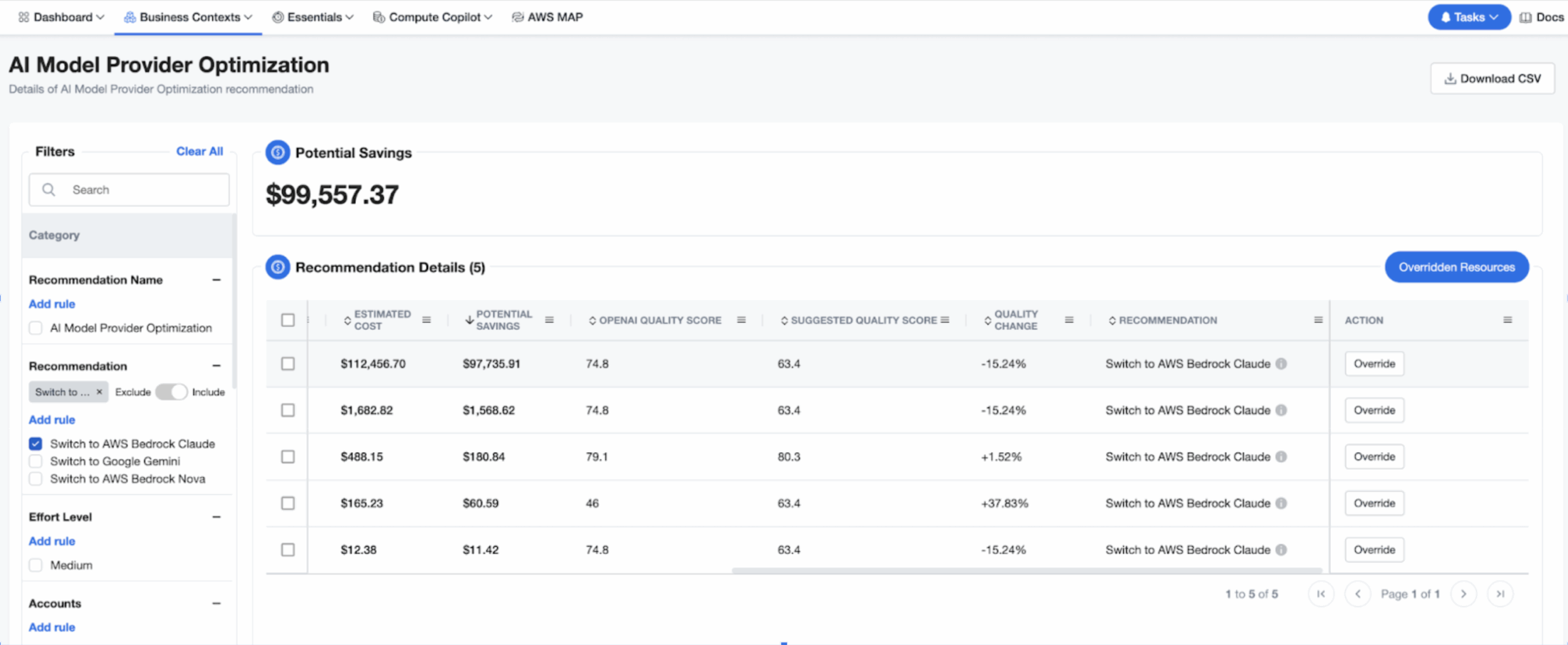This screenshot has width=1568, height=645.
Task: Click the Docs book icon
Action: [1526, 17]
